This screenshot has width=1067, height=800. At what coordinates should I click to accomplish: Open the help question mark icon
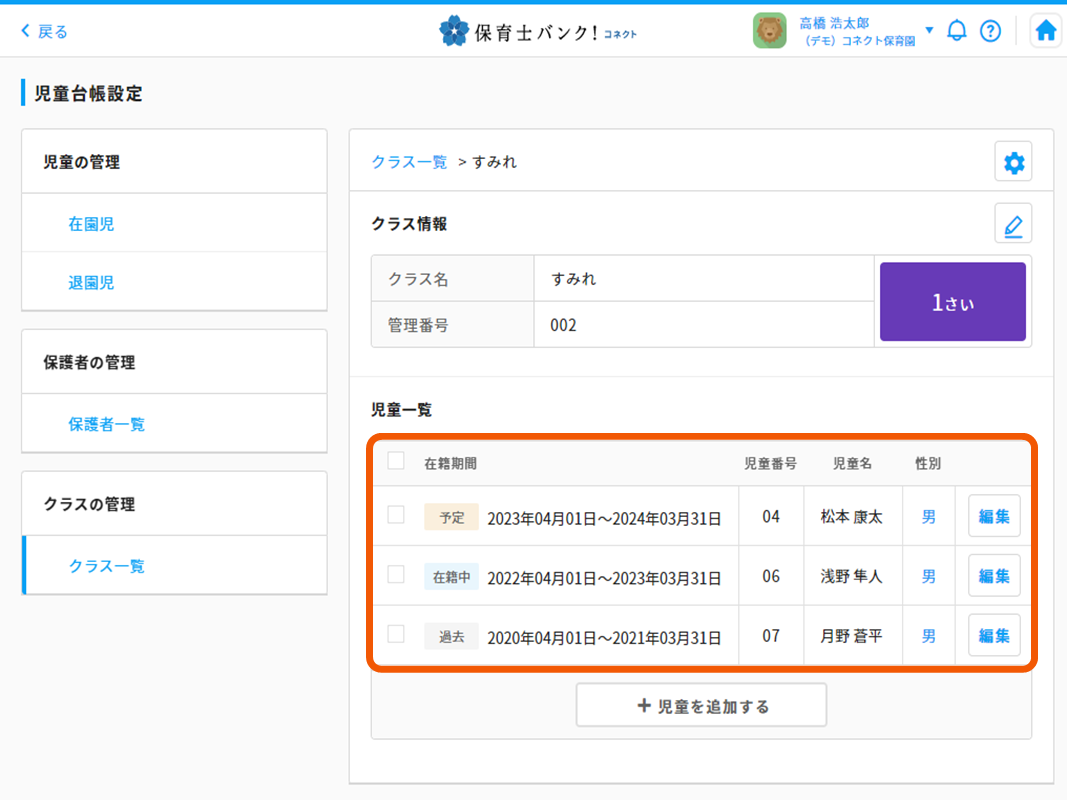pyautogui.click(x=990, y=31)
